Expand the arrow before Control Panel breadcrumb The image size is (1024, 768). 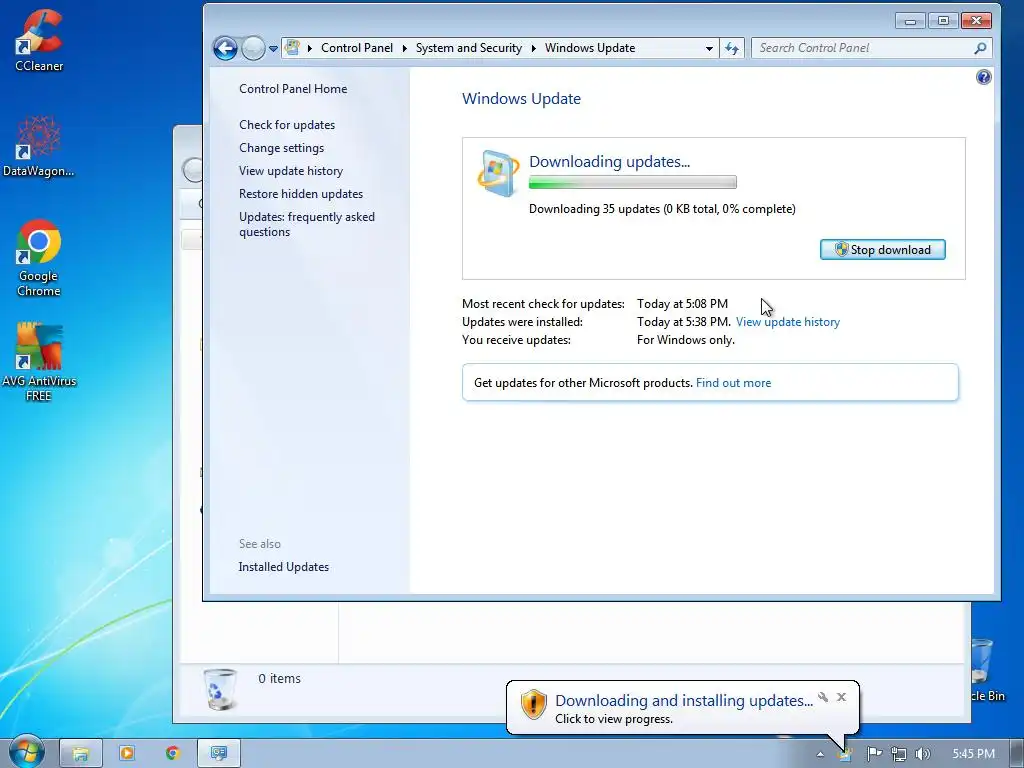pos(310,48)
